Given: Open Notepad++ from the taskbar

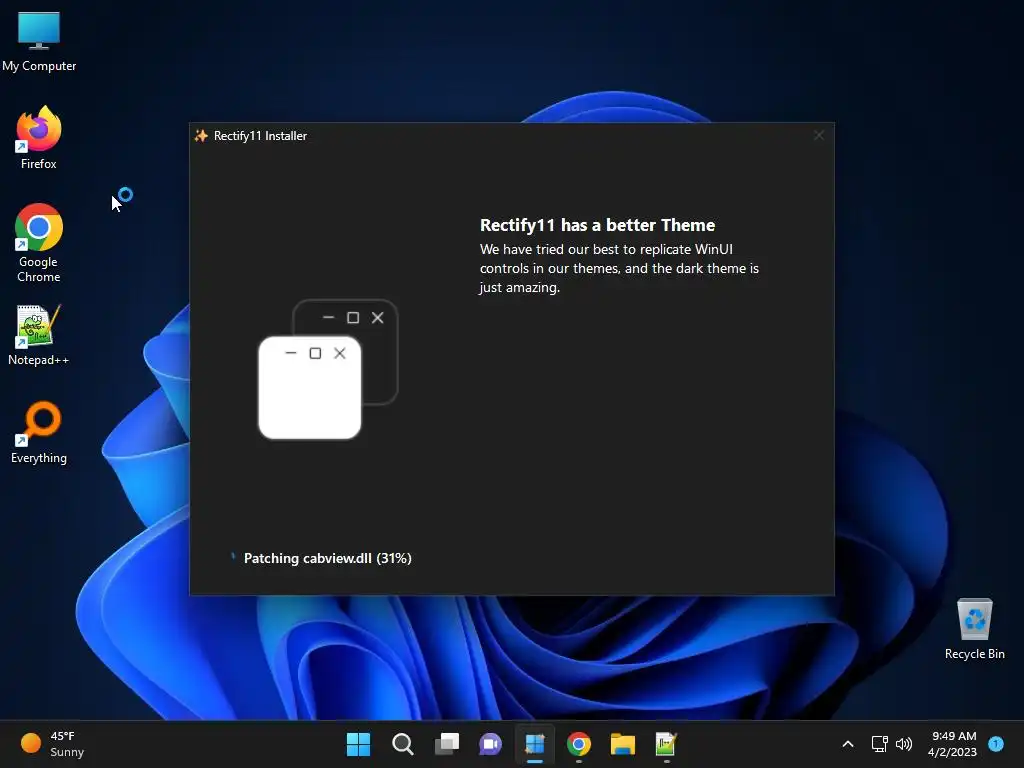Looking at the screenshot, I should tap(666, 744).
